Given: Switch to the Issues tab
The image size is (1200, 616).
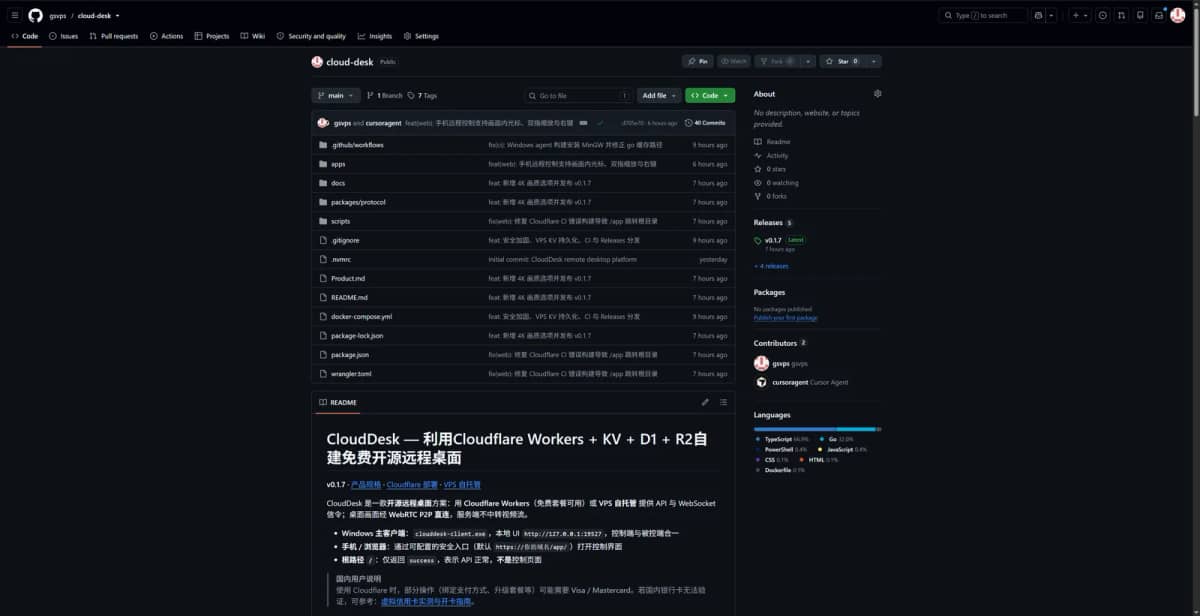Looking at the screenshot, I should coord(64,36).
